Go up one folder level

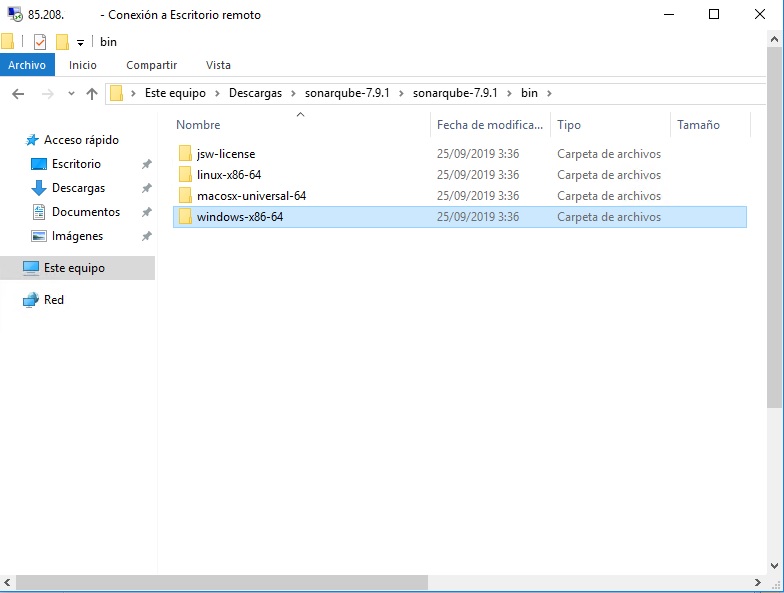(92, 94)
